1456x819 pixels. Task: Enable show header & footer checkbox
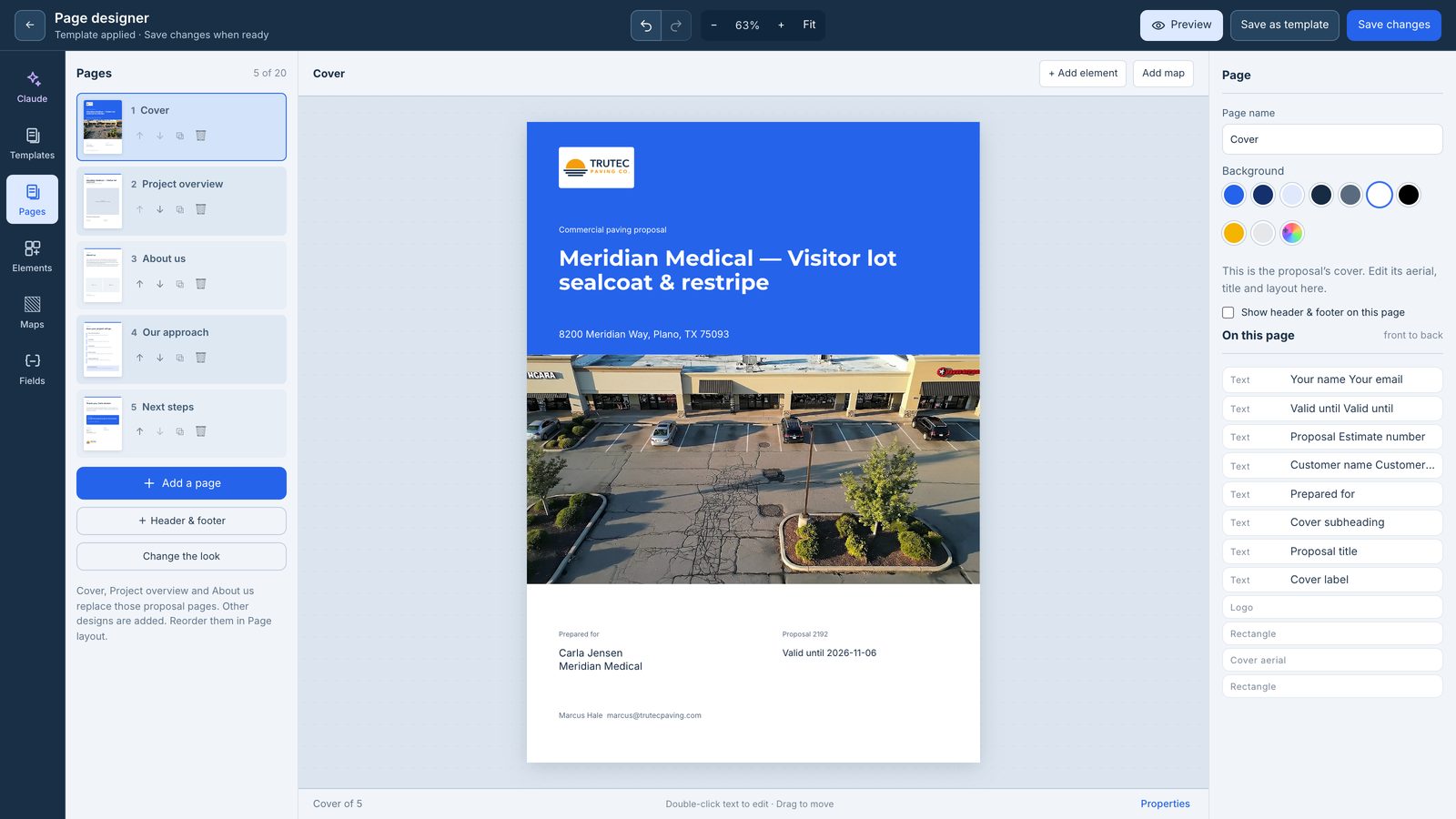tap(1228, 312)
